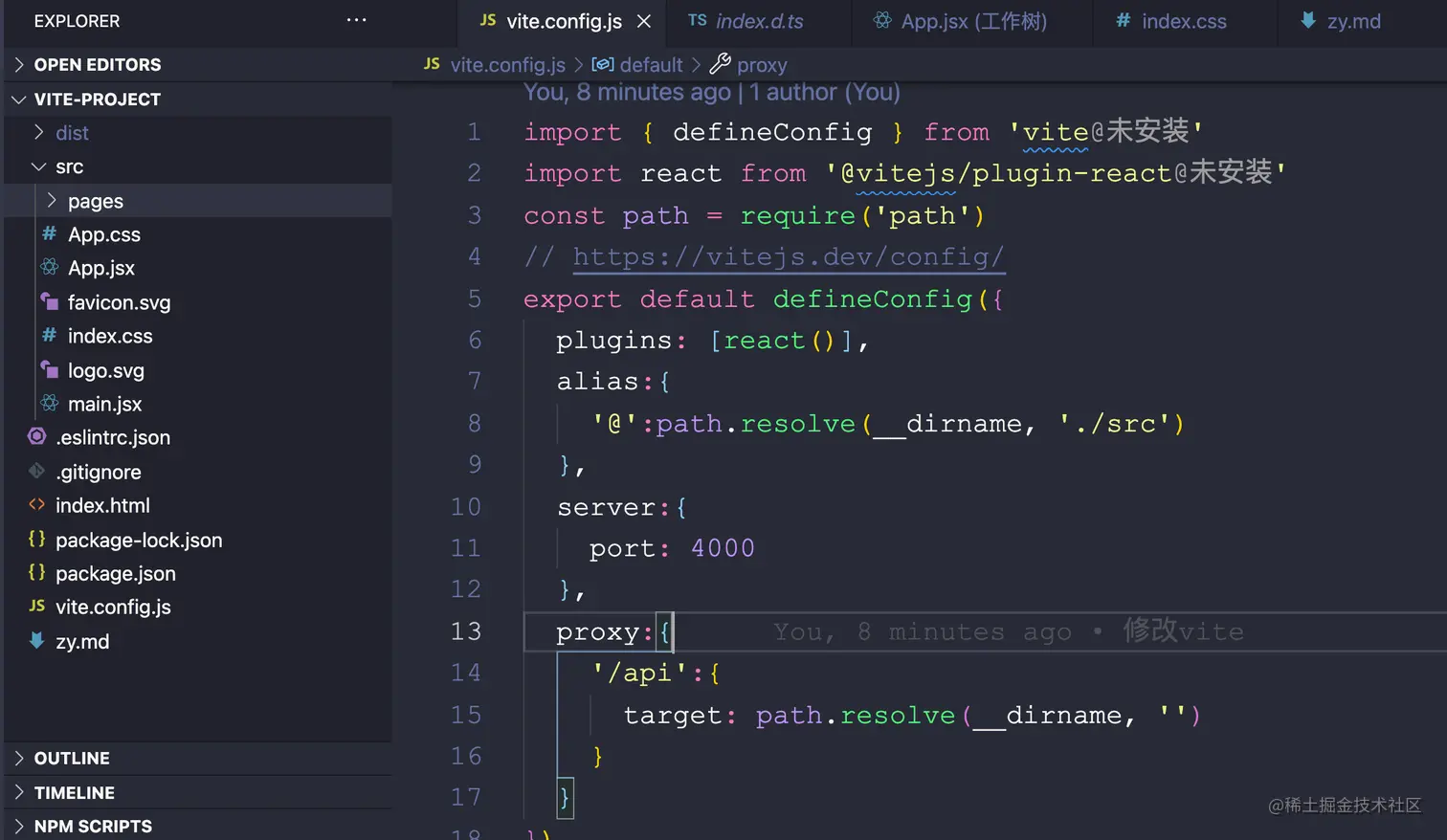Click the JS icon beside vite.config.js in Explorer

point(37,607)
